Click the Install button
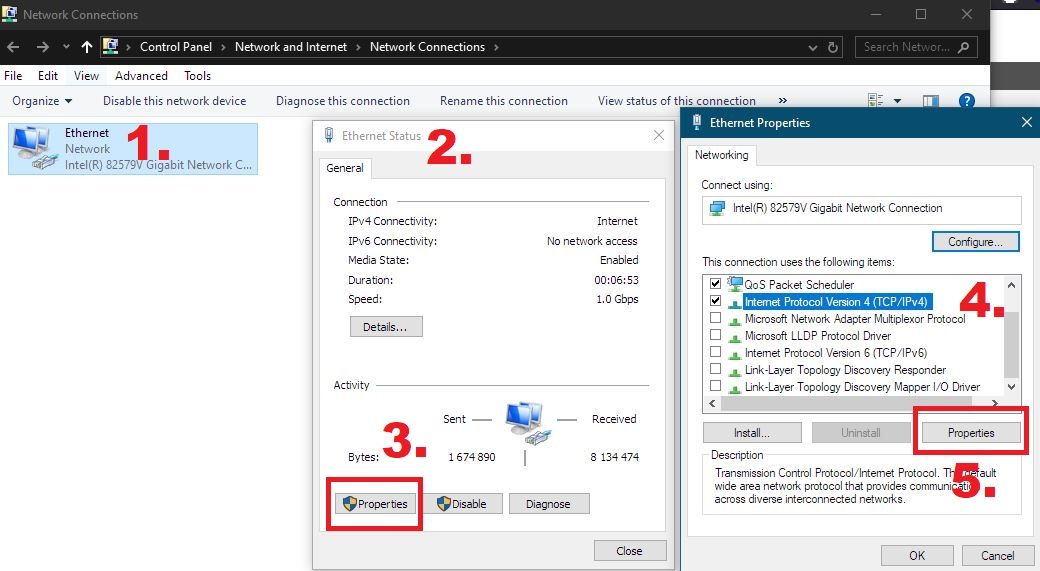1040x571 pixels. [751, 433]
